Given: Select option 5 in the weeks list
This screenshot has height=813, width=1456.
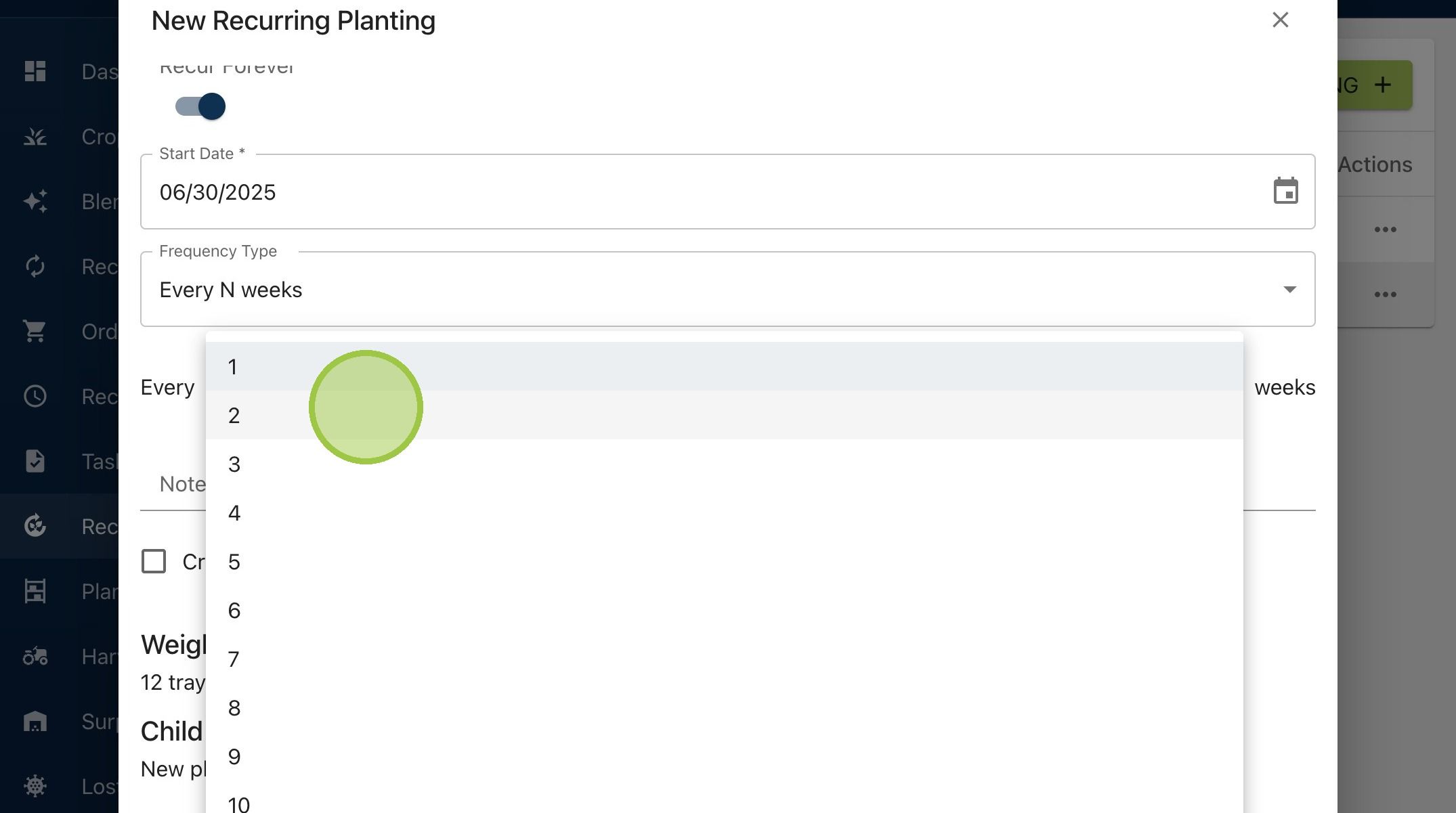Looking at the screenshot, I should tap(724, 561).
